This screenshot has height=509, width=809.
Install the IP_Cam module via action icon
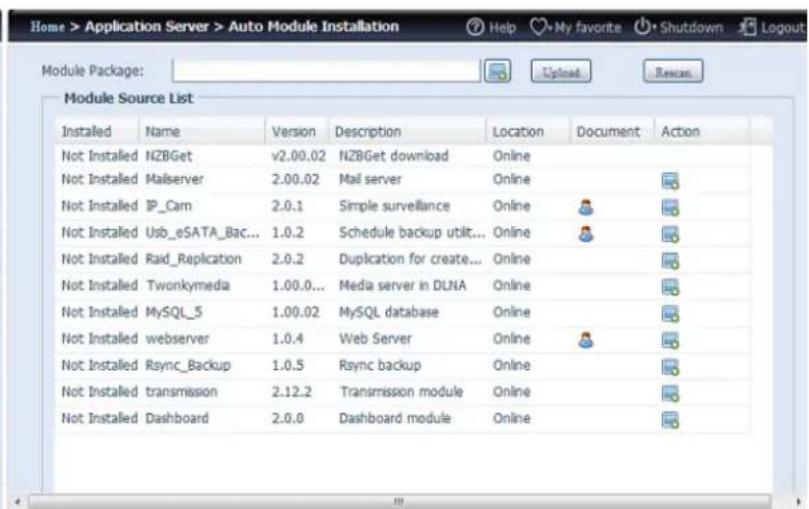[670, 208]
